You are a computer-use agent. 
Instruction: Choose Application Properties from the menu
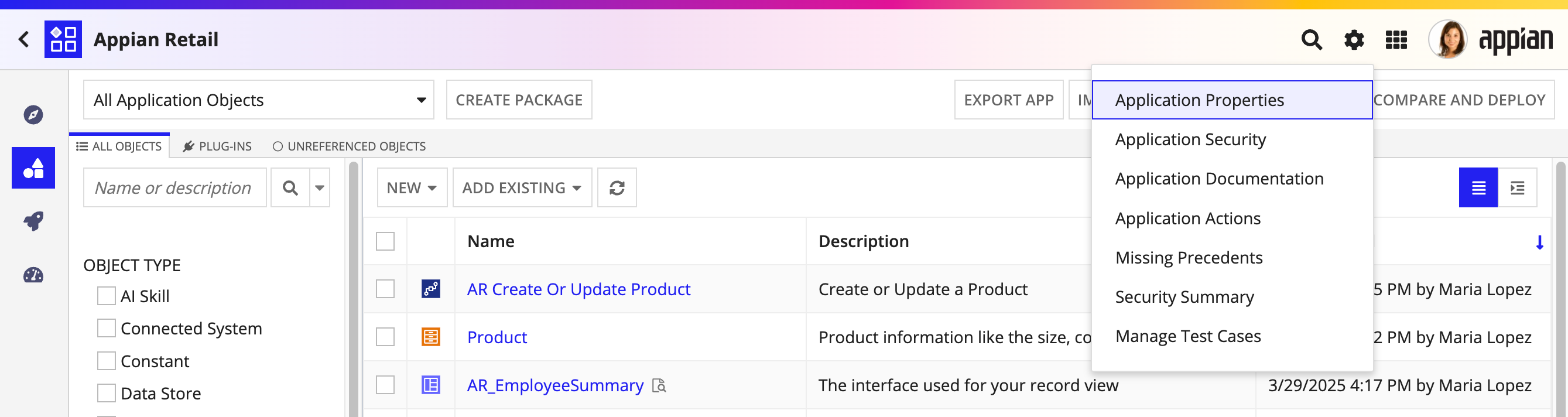pos(1232,100)
